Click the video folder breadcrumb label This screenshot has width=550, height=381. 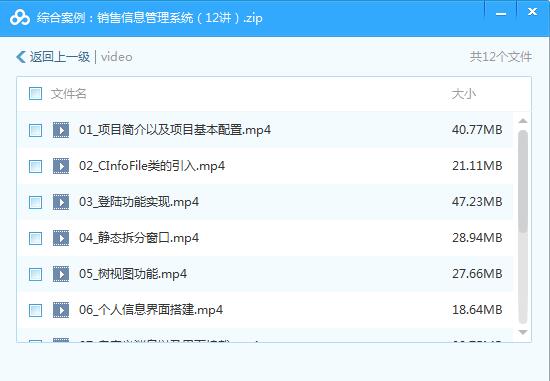point(116,57)
